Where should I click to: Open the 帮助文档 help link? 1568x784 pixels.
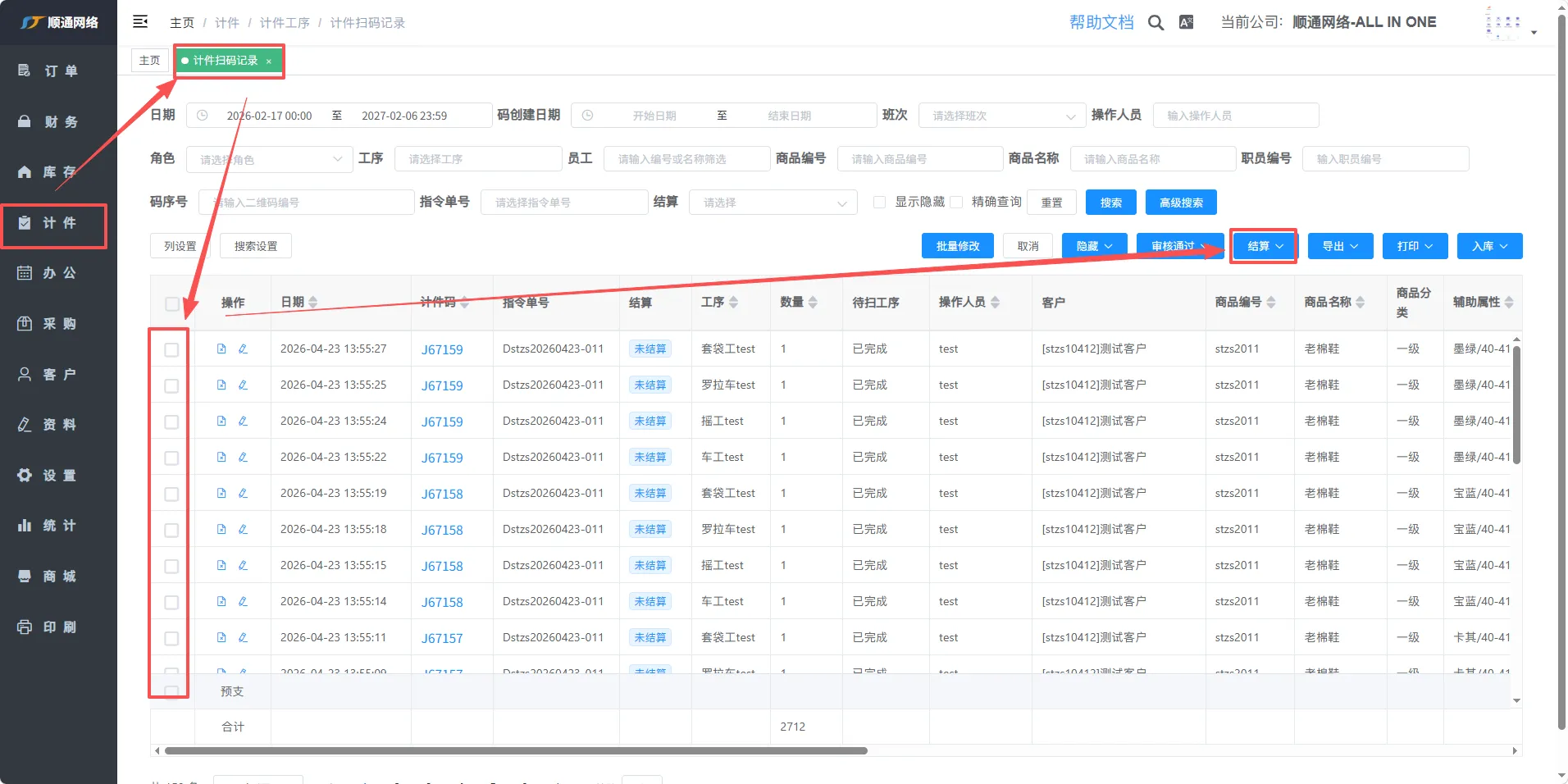point(1101,23)
